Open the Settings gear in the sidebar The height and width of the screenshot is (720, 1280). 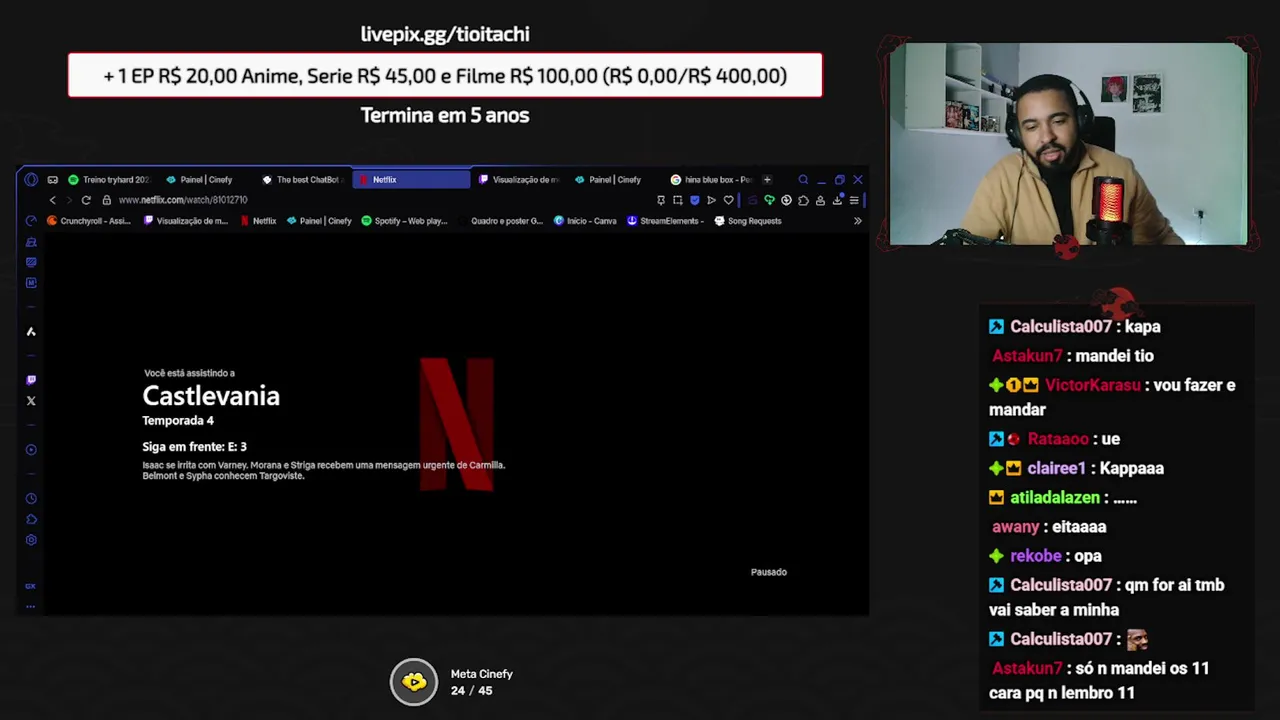(x=31, y=540)
